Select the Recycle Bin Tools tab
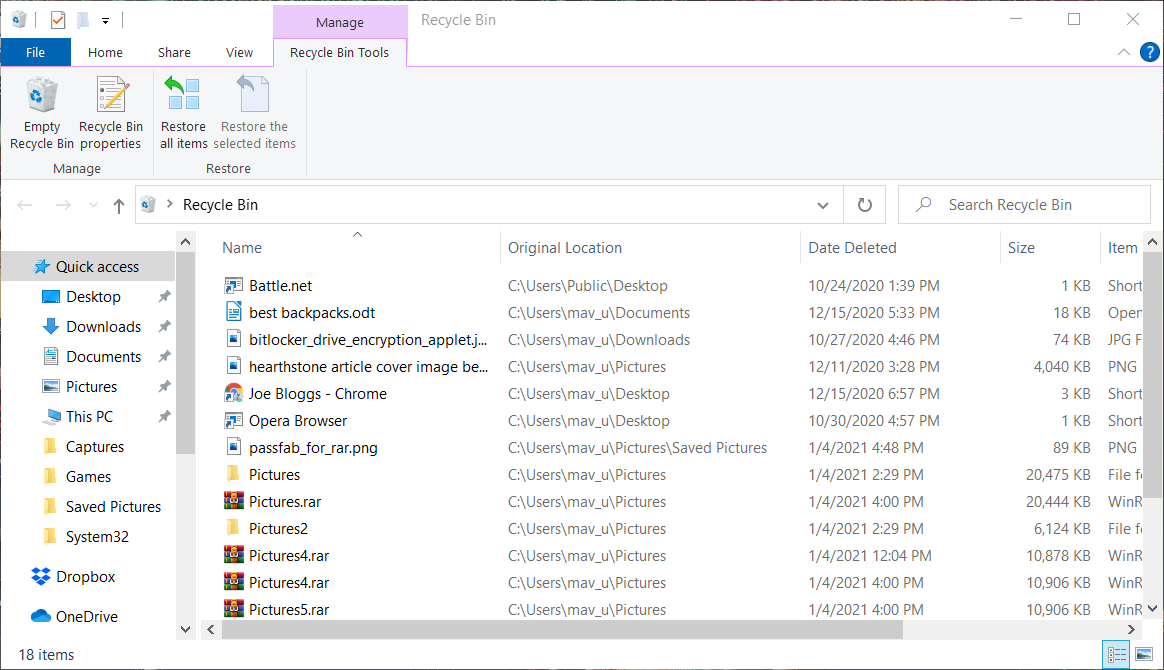 [339, 52]
